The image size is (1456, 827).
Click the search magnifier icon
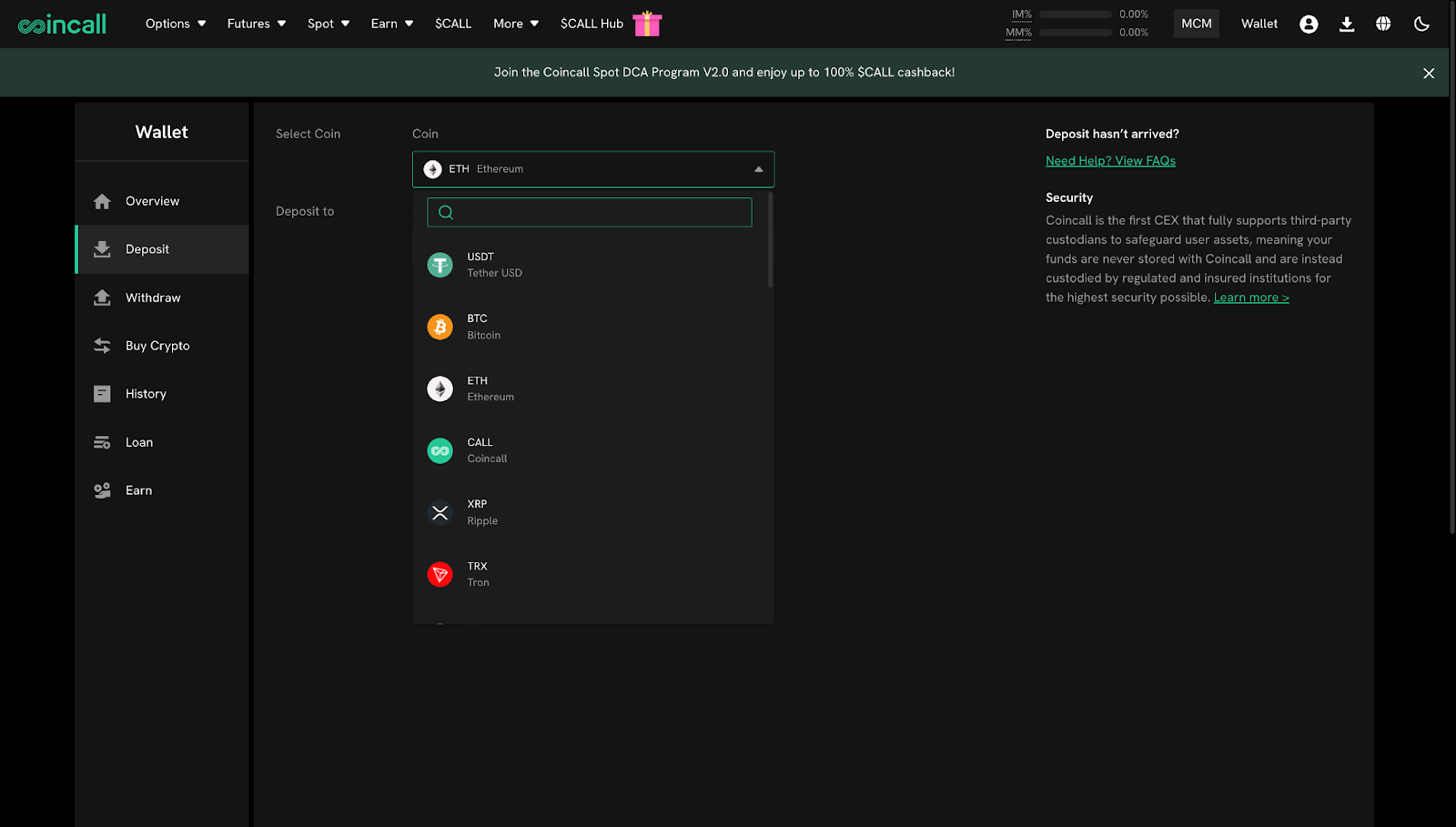(446, 212)
